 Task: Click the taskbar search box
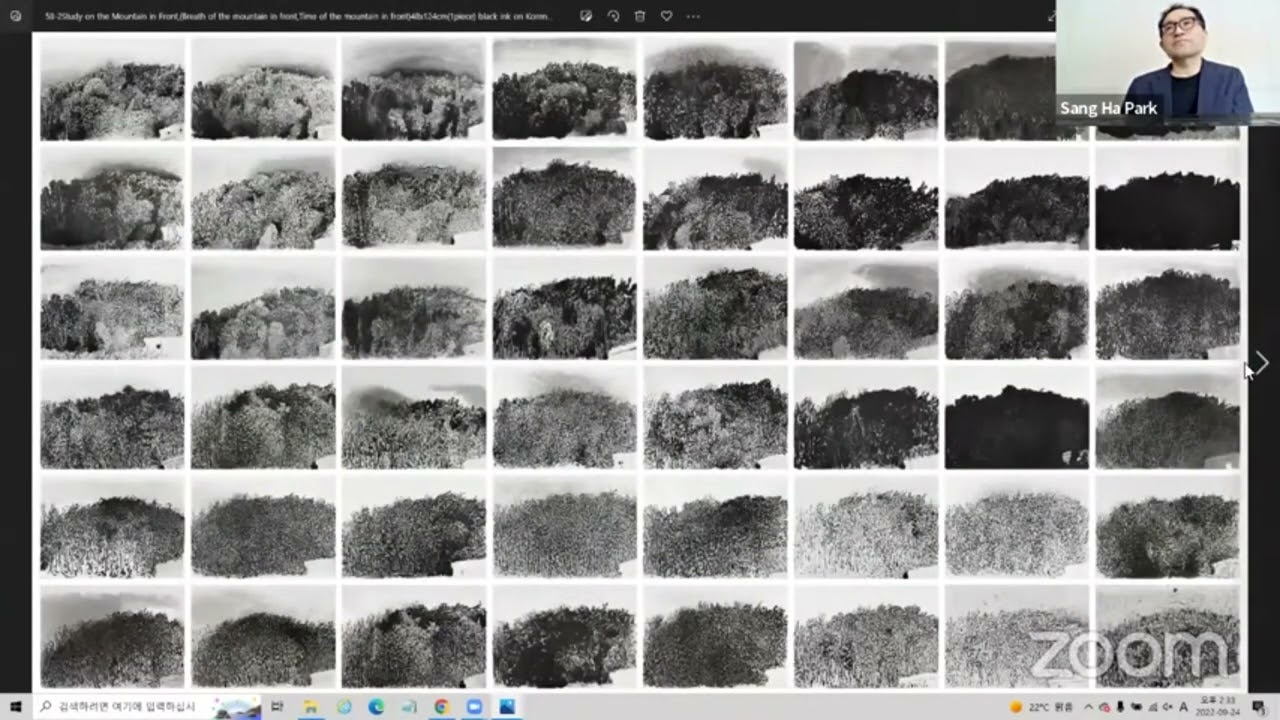[147, 707]
